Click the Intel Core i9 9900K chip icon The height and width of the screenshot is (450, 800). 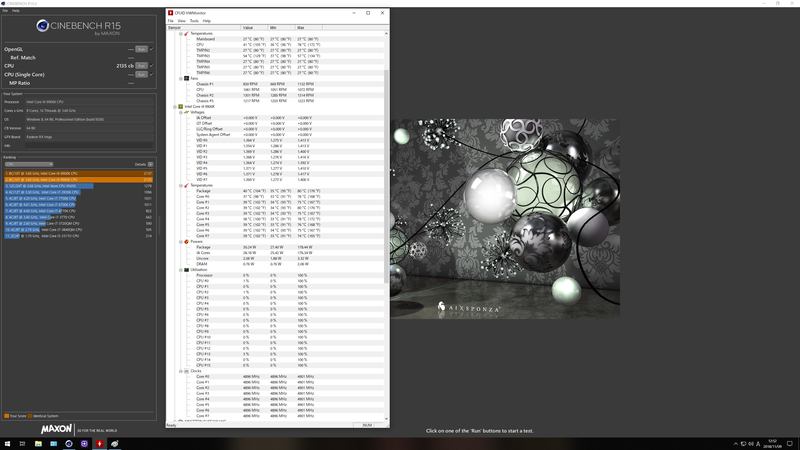tap(181, 107)
